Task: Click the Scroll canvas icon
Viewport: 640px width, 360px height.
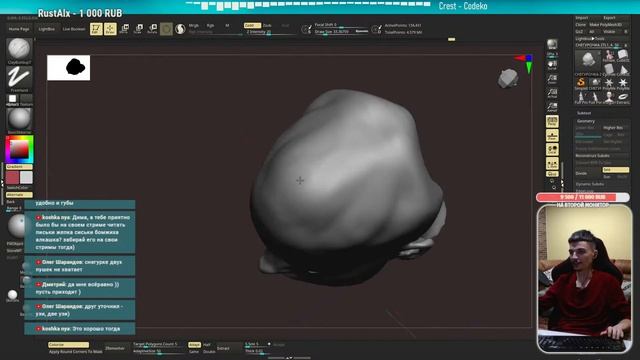Action: (x=552, y=65)
